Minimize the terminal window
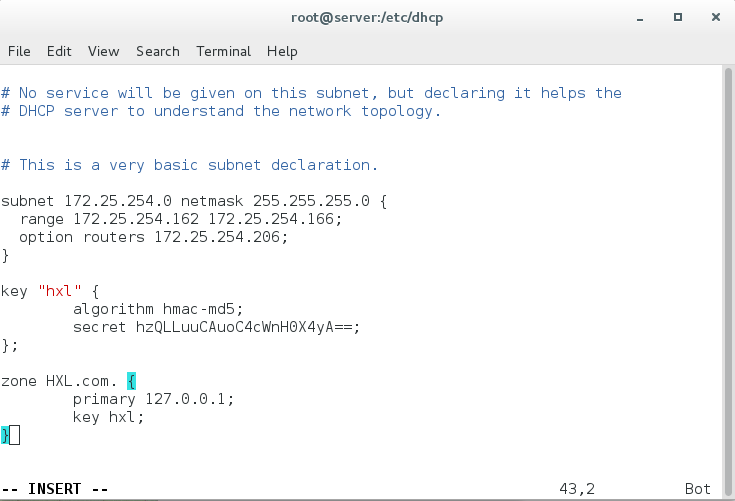 [x=640, y=18]
